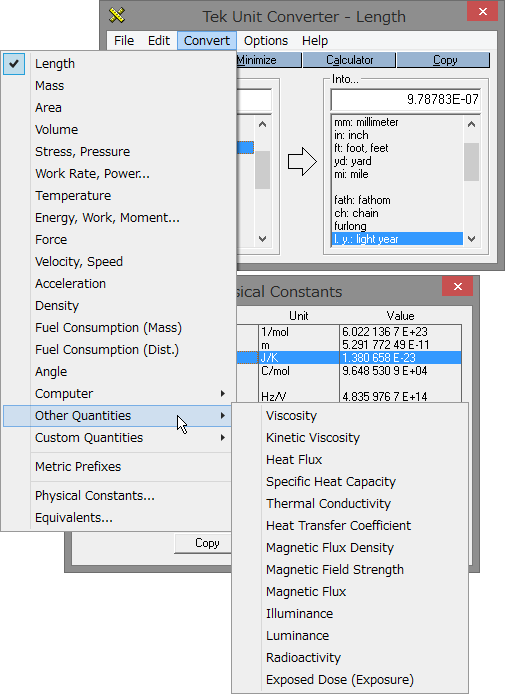Select Work Rate, Power... entry
This screenshot has width=505, height=694.
tap(118, 174)
